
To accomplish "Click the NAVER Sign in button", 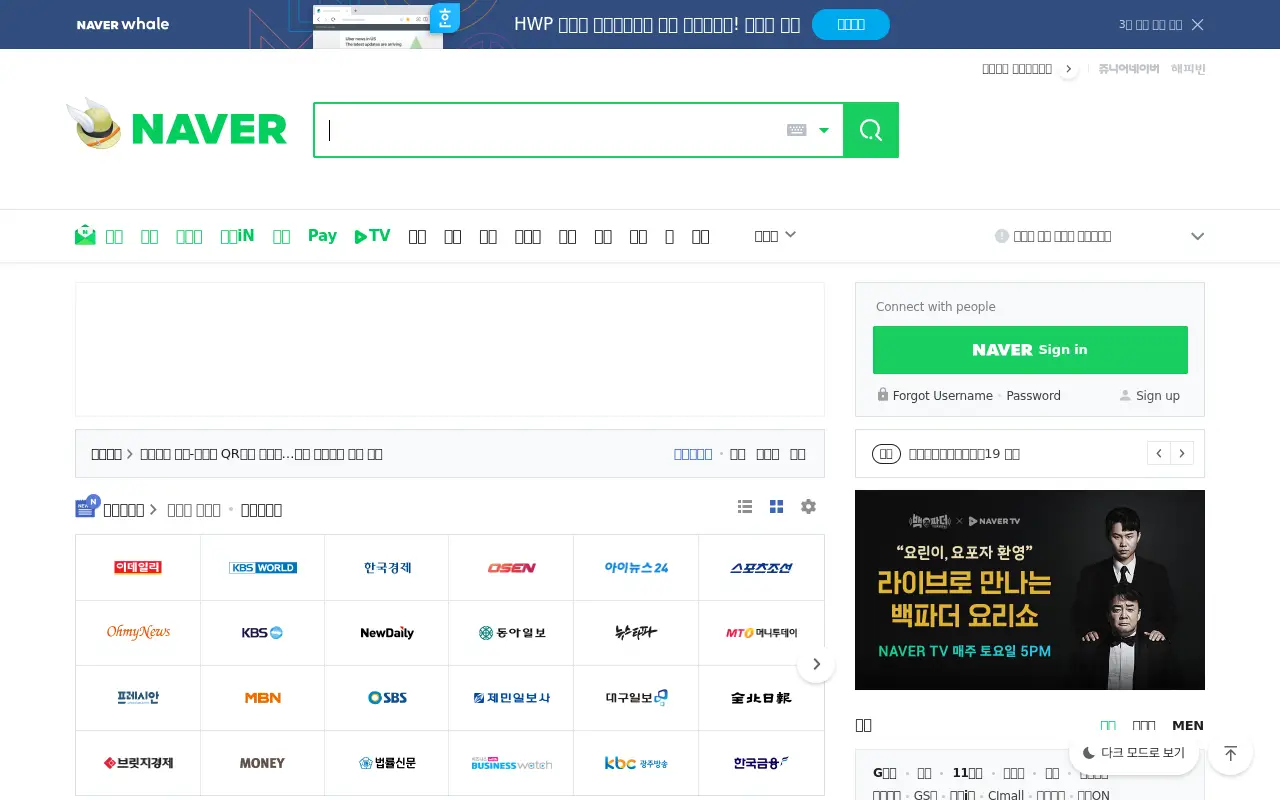I will (x=1030, y=350).
